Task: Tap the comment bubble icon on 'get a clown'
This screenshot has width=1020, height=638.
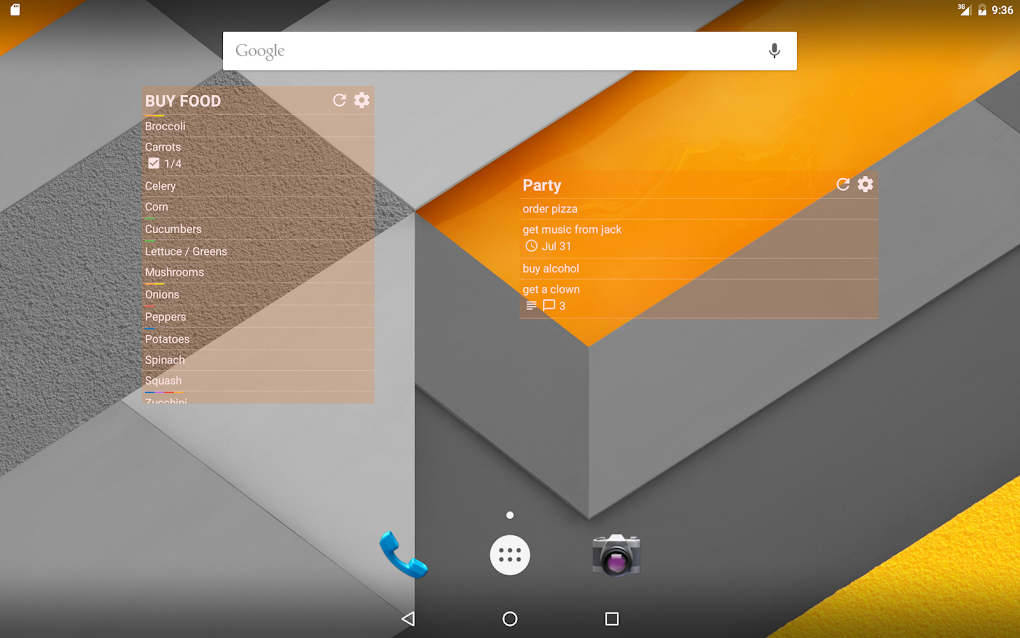Action: coord(549,305)
